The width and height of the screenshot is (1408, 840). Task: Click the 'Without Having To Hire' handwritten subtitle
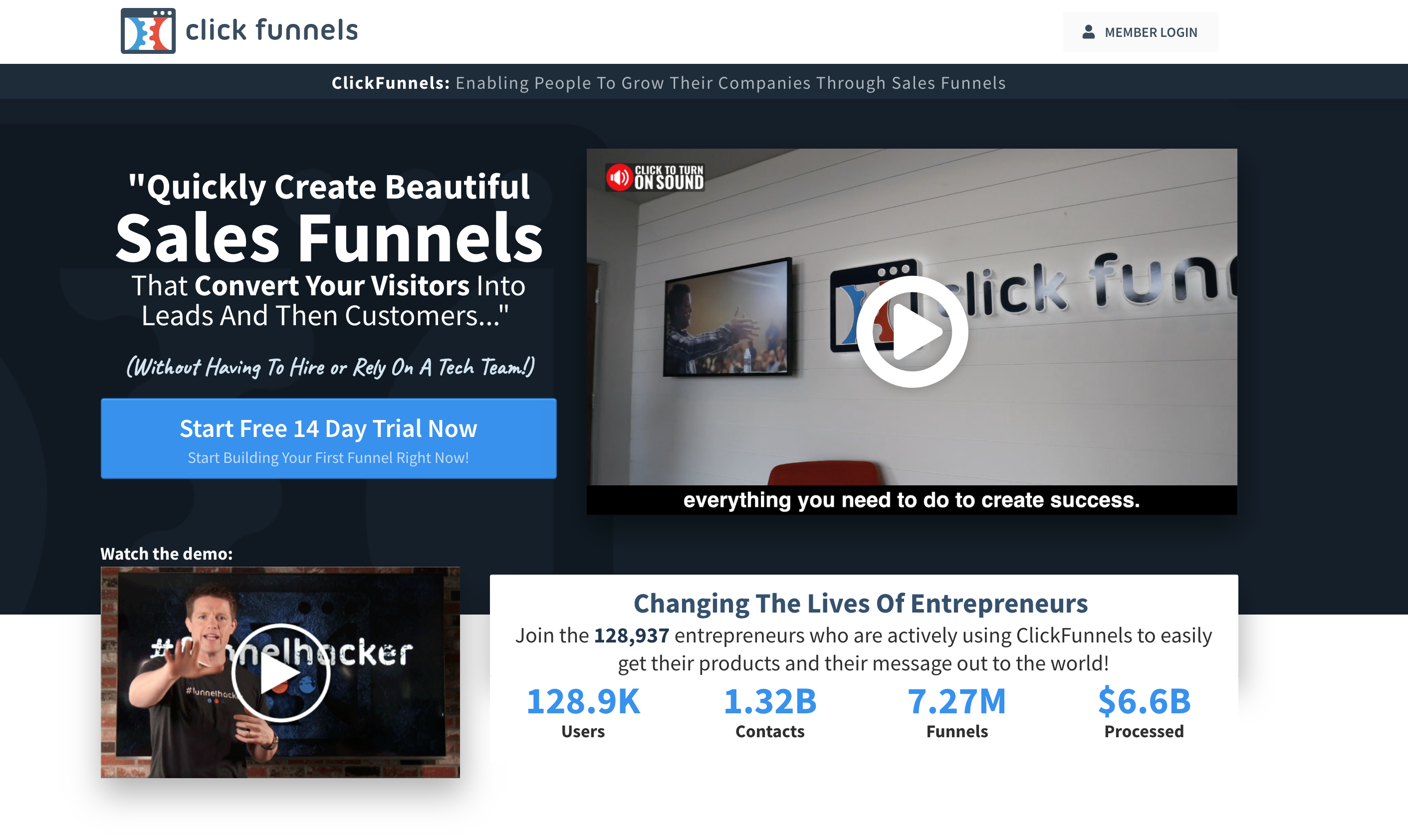330,367
